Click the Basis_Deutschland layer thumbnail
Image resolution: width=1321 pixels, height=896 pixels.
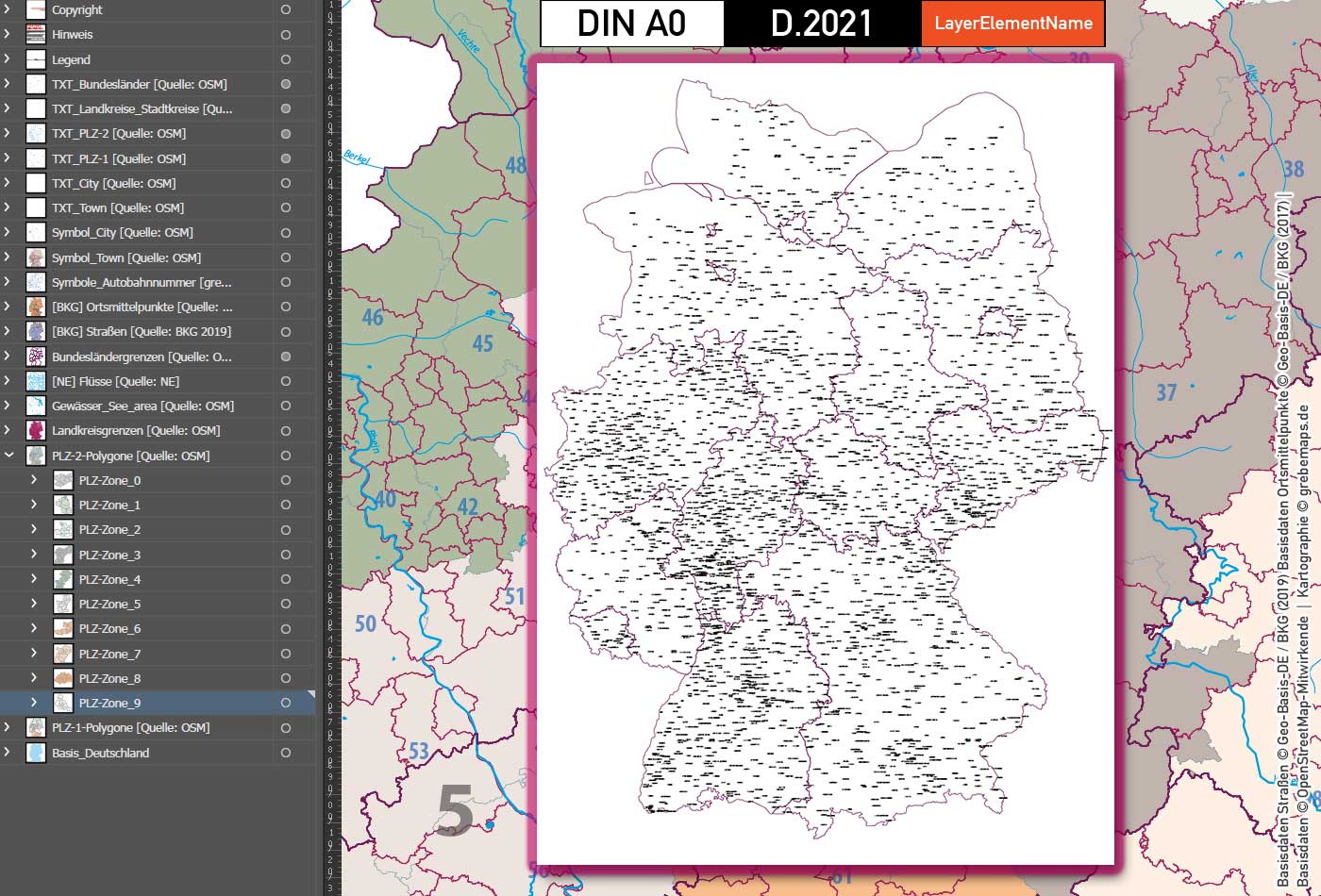point(34,753)
